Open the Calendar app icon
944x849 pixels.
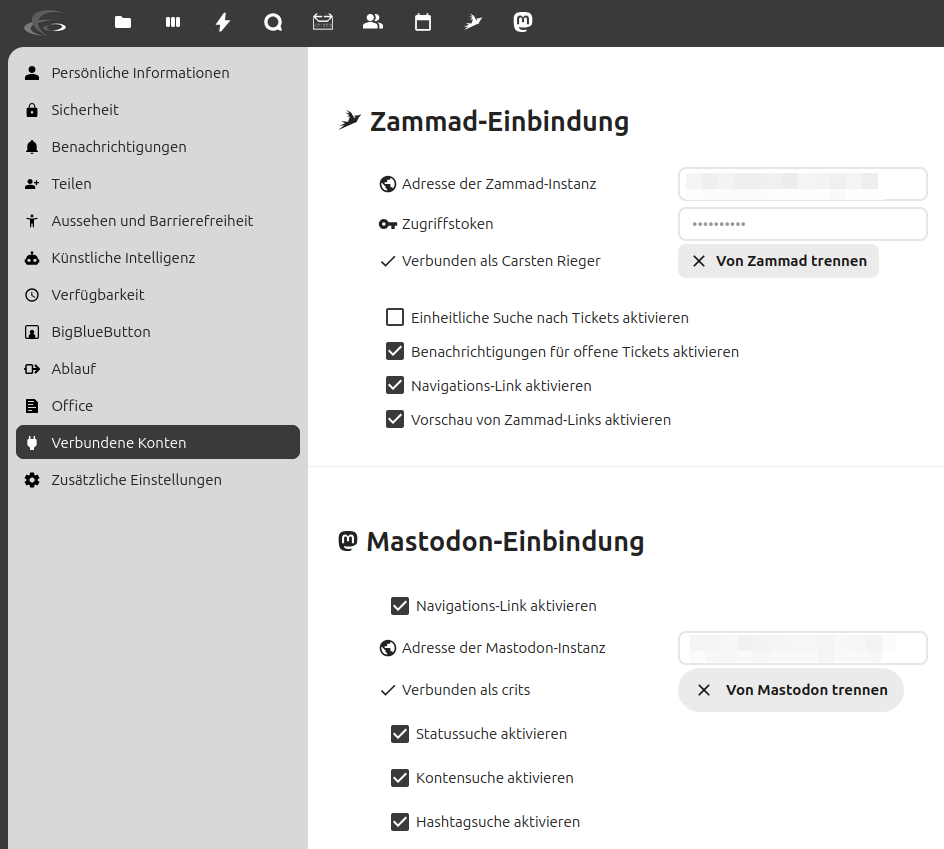point(423,23)
